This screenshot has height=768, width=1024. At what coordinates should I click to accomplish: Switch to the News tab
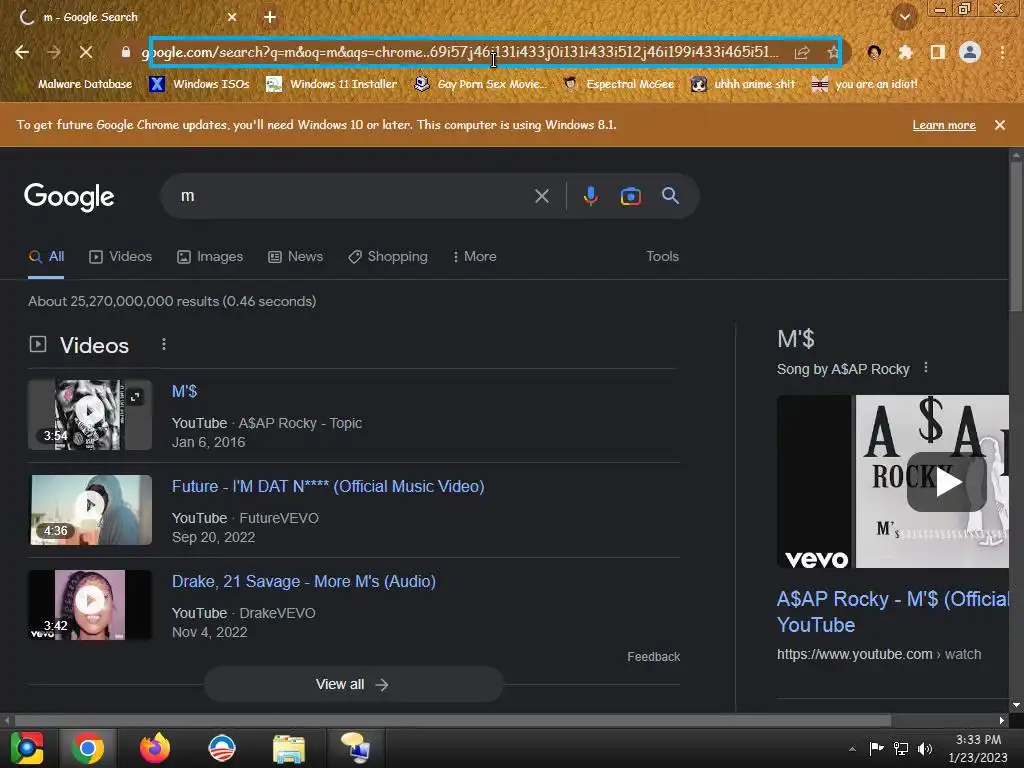pos(295,257)
